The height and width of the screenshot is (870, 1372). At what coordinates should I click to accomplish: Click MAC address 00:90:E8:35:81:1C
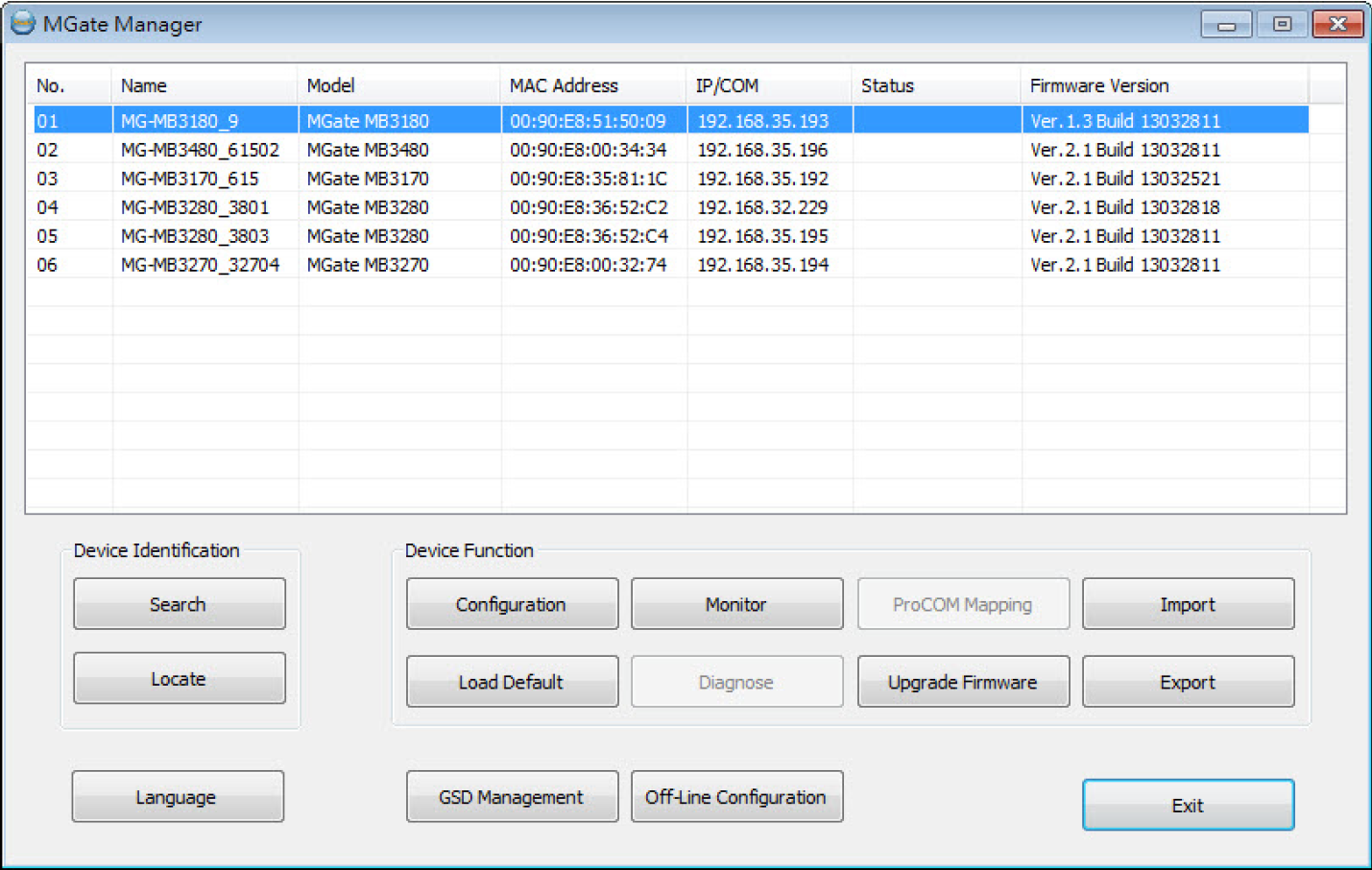588,179
